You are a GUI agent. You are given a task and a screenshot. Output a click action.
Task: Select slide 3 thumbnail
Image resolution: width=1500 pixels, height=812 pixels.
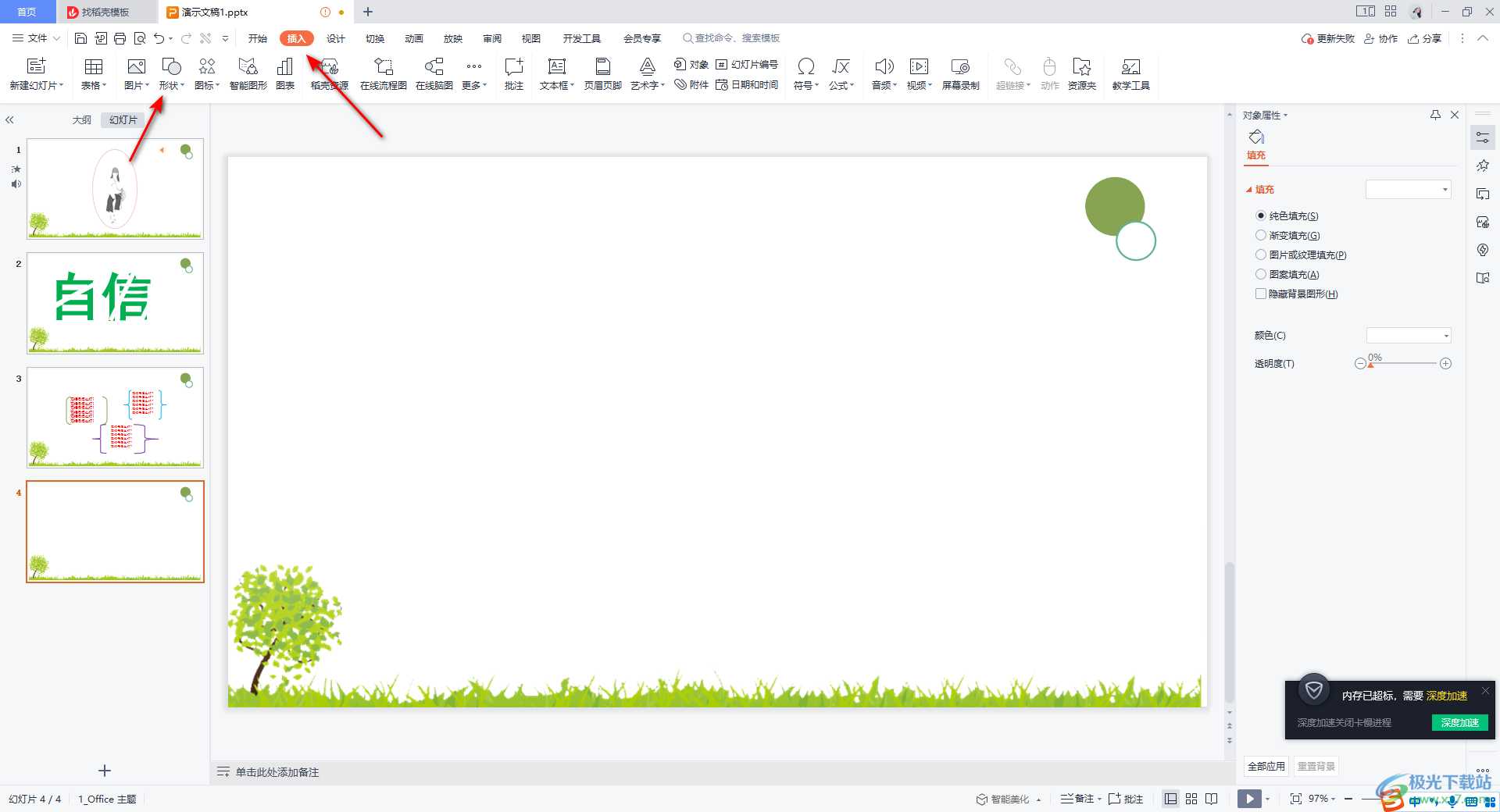pyautogui.click(x=115, y=418)
